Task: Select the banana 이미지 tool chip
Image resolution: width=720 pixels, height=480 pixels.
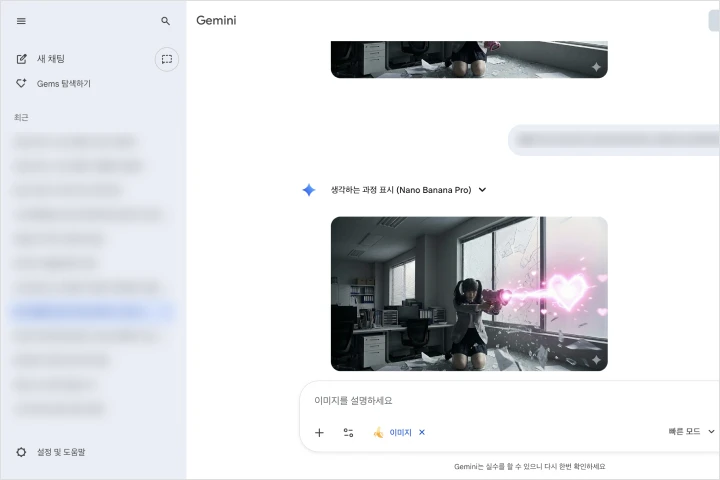Action: [x=392, y=433]
